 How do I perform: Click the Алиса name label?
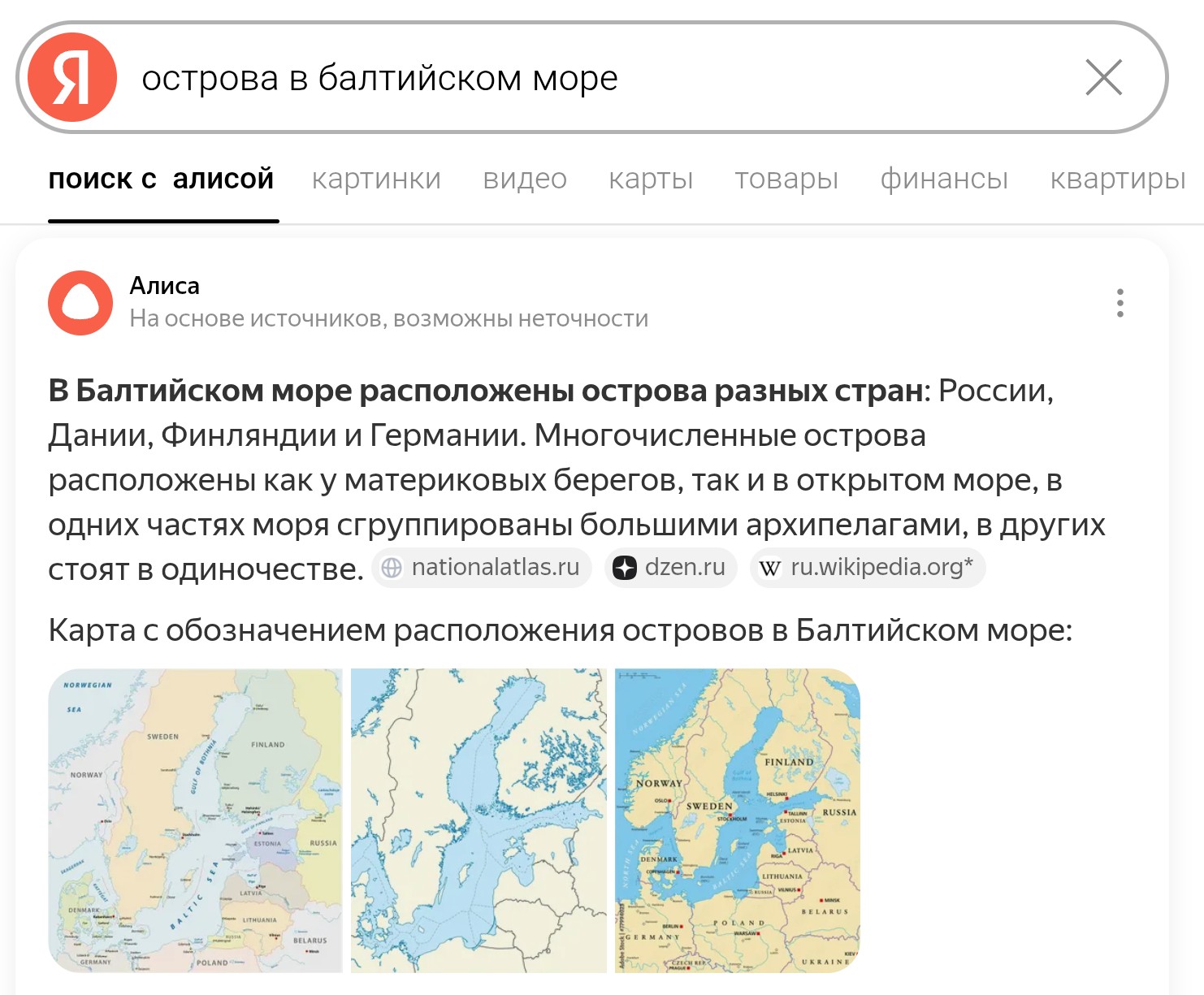pyautogui.click(x=165, y=286)
